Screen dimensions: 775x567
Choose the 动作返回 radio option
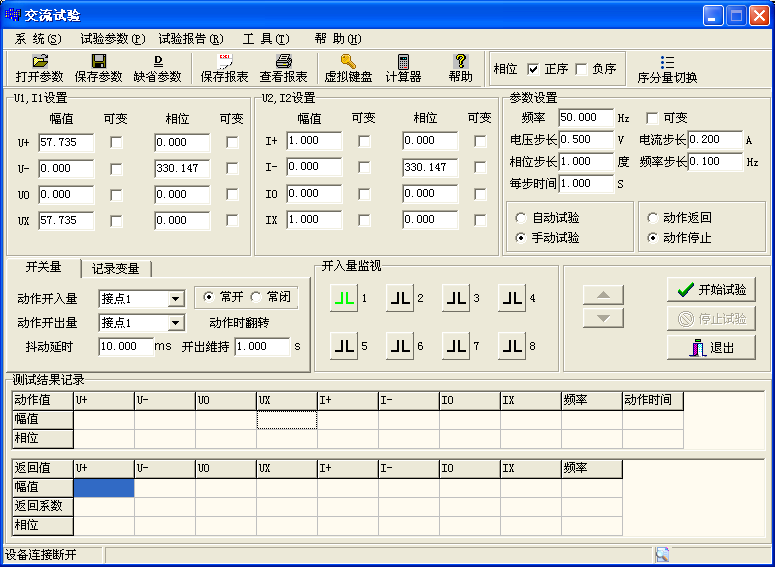[x=653, y=217]
